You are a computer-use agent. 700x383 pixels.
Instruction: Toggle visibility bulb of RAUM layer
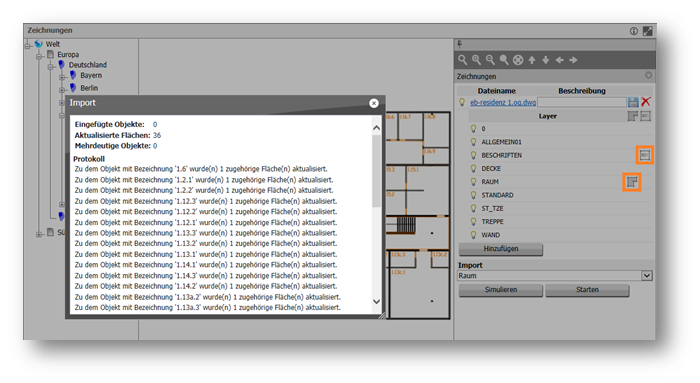click(473, 182)
